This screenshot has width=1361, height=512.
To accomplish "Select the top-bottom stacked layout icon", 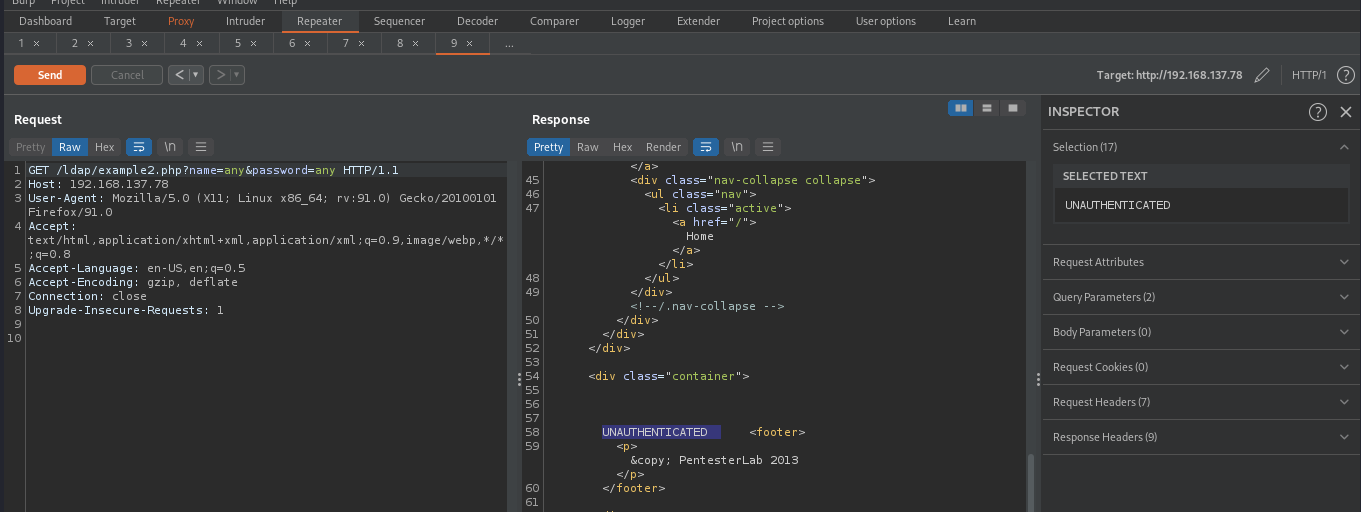I will point(987,108).
